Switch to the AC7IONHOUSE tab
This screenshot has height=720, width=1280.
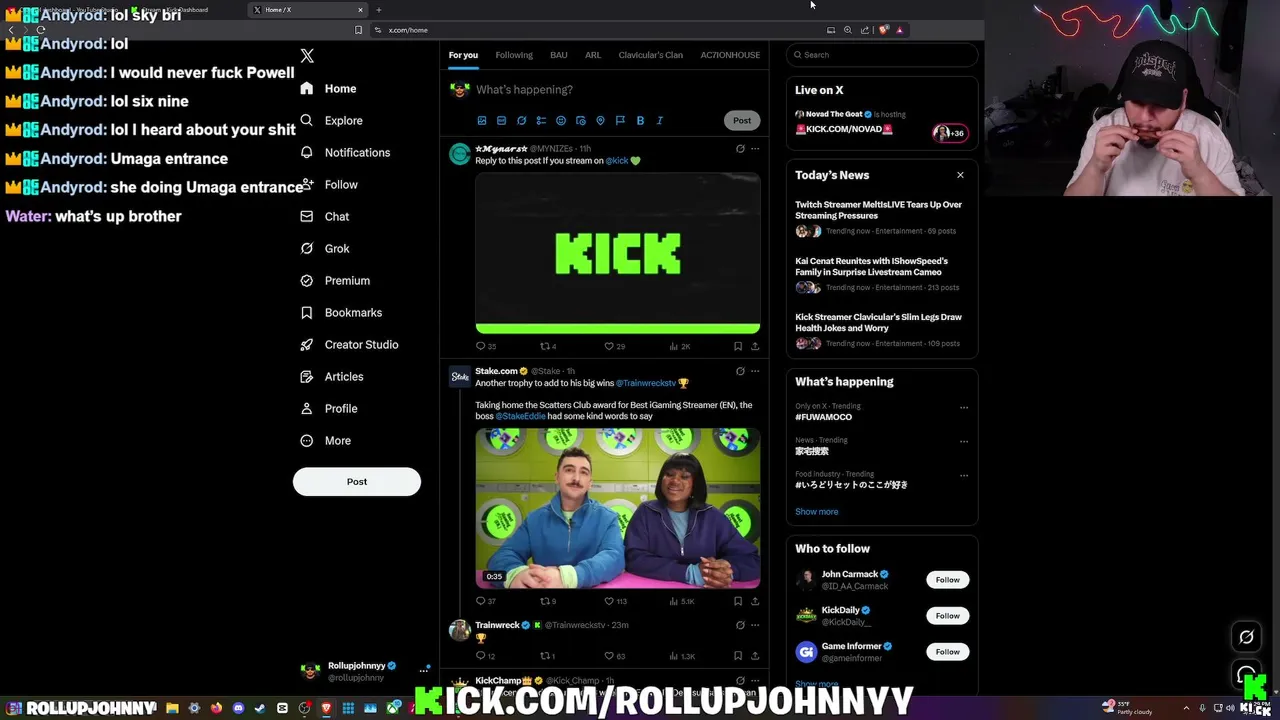coord(730,55)
